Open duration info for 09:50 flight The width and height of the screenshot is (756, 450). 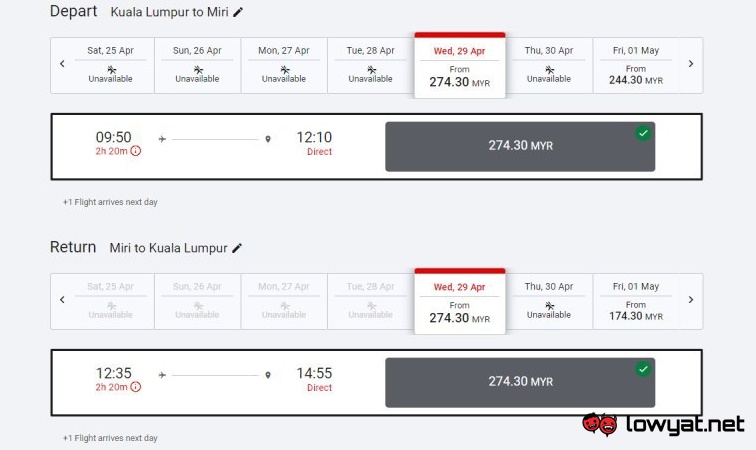pyautogui.click(x=136, y=151)
